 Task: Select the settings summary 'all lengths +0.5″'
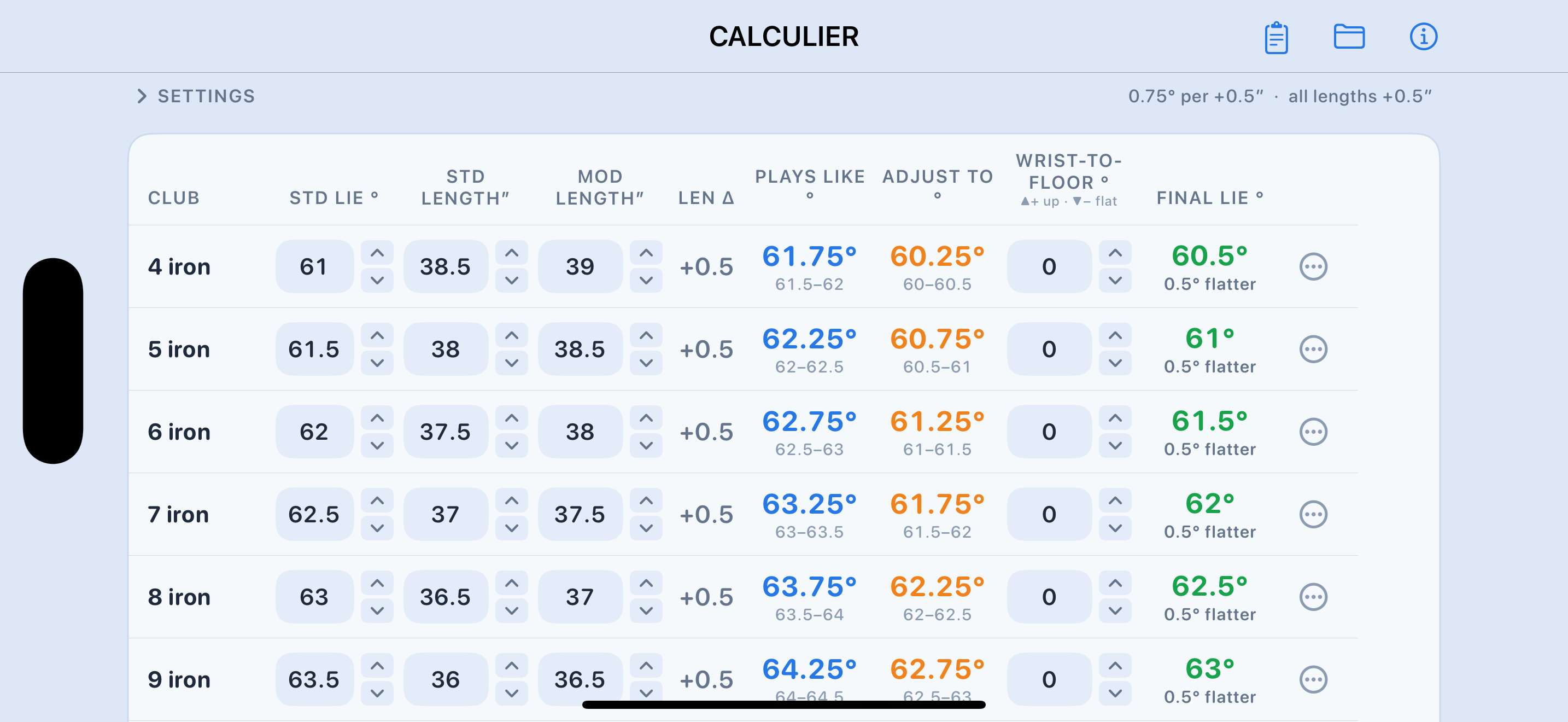point(1360,96)
